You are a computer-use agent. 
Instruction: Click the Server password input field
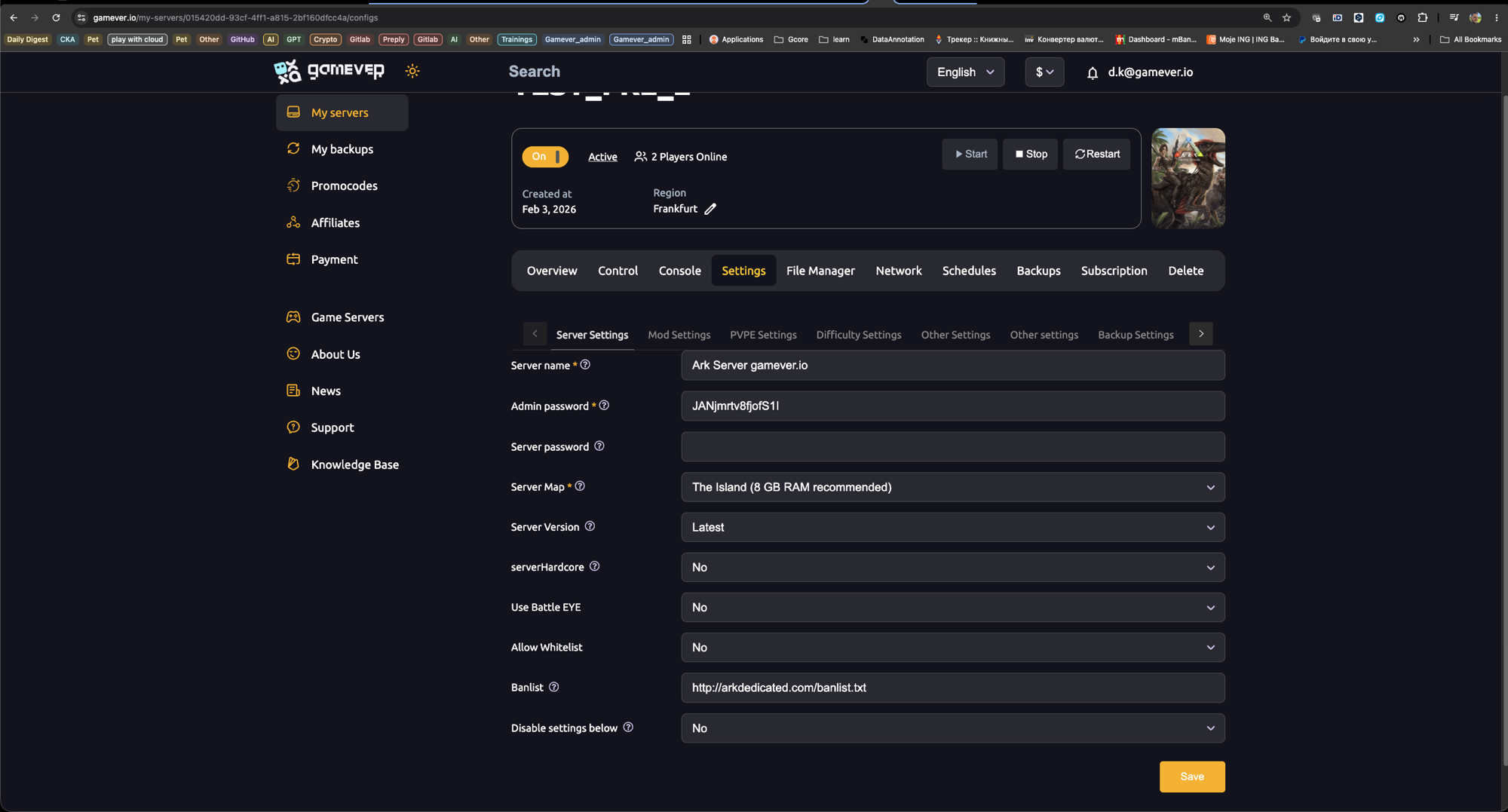click(953, 446)
